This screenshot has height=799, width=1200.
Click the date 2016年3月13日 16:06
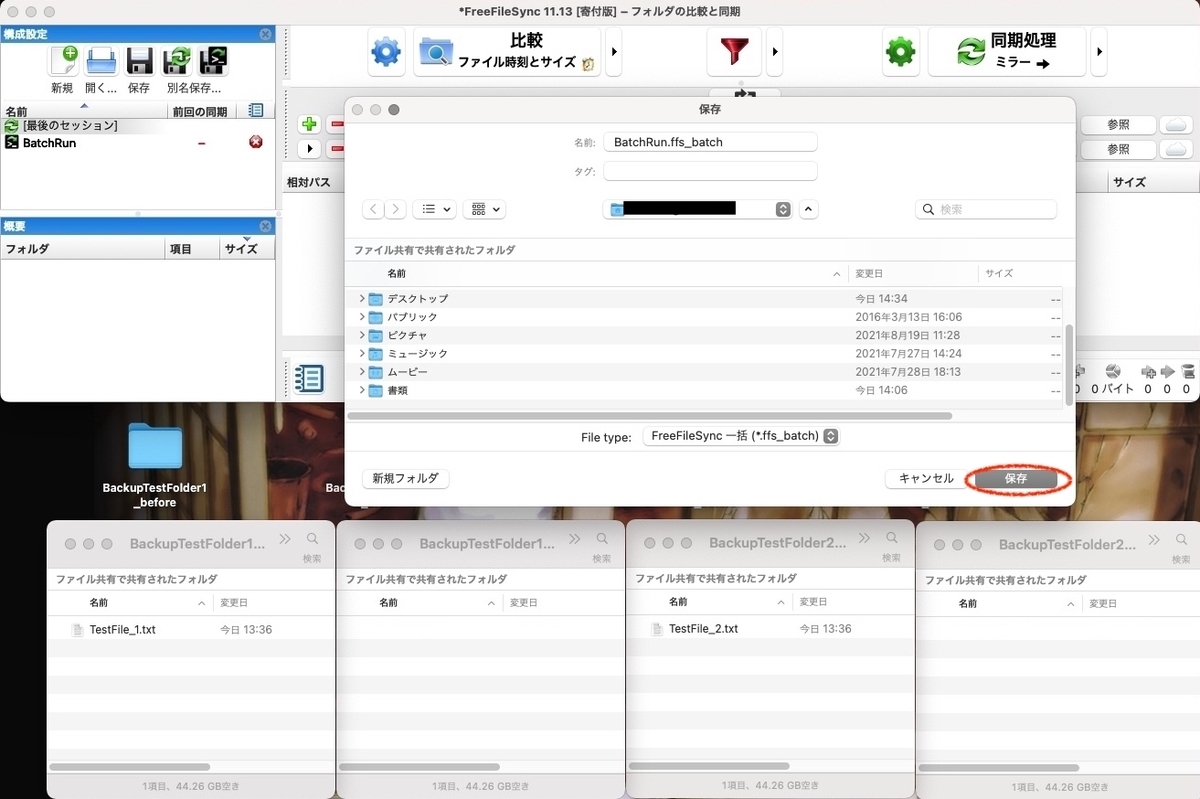pos(908,317)
